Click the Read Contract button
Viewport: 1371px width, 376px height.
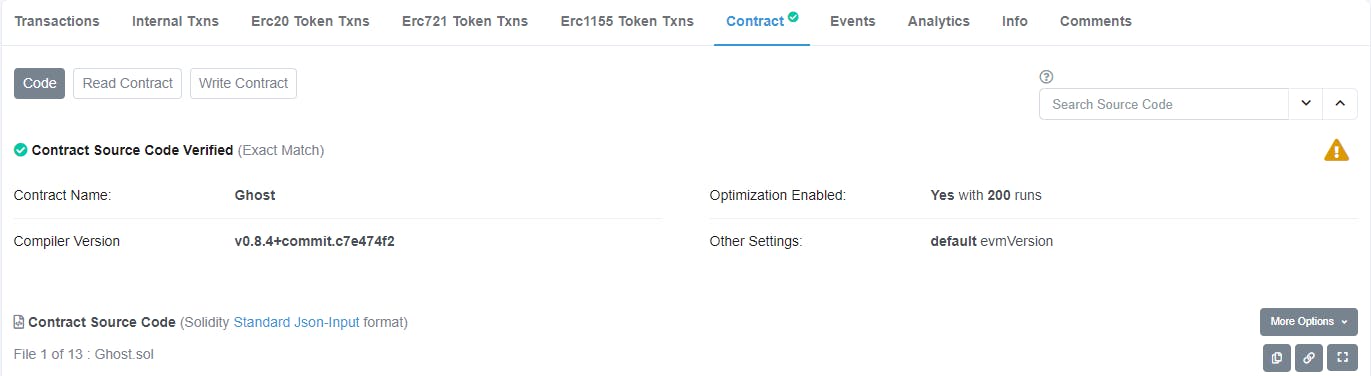point(128,83)
